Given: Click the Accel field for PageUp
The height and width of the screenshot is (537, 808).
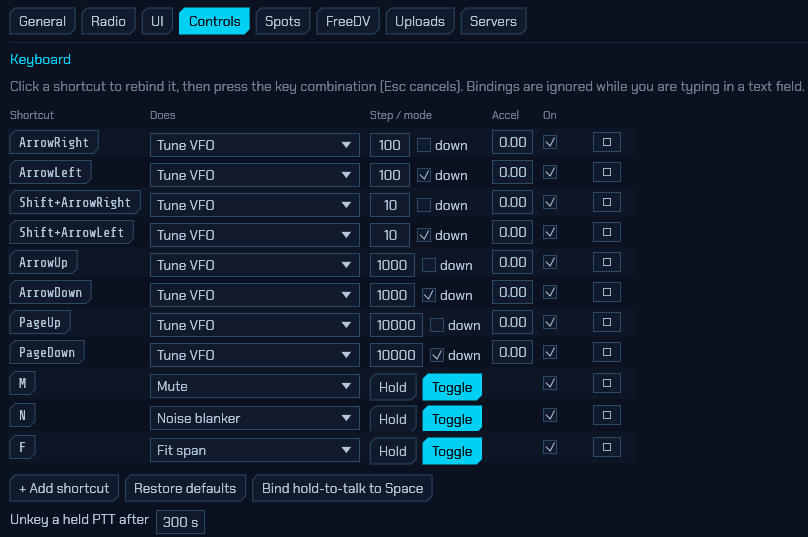Looking at the screenshot, I should coord(512,322).
